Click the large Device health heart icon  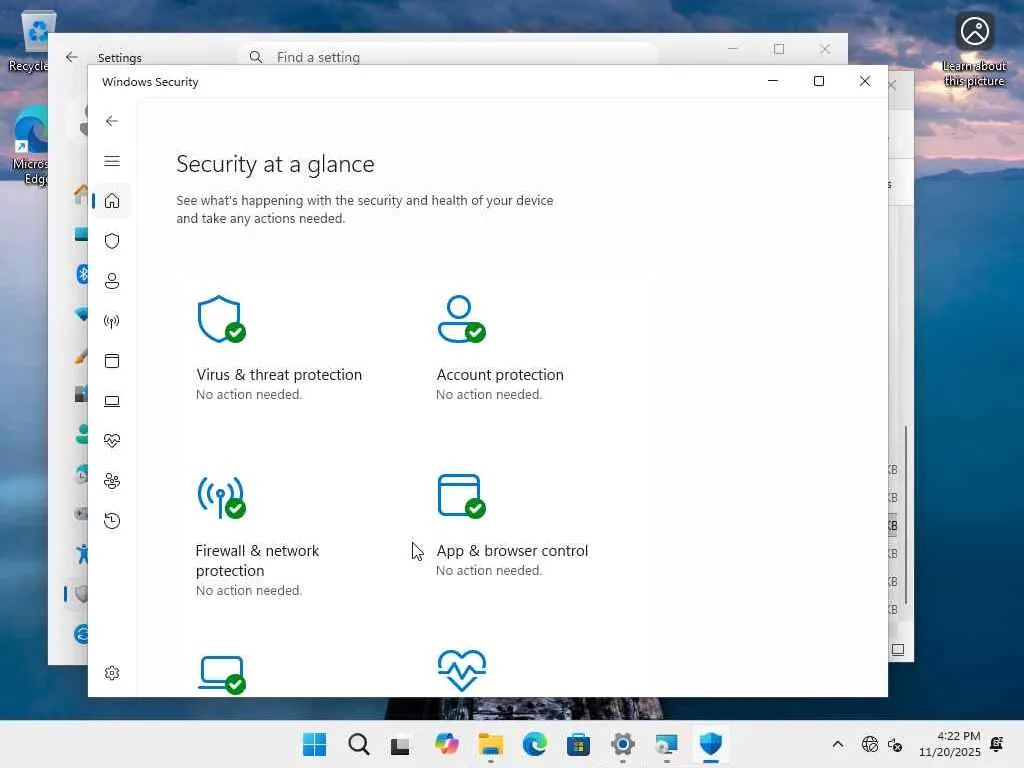click(x=462, y=671)
